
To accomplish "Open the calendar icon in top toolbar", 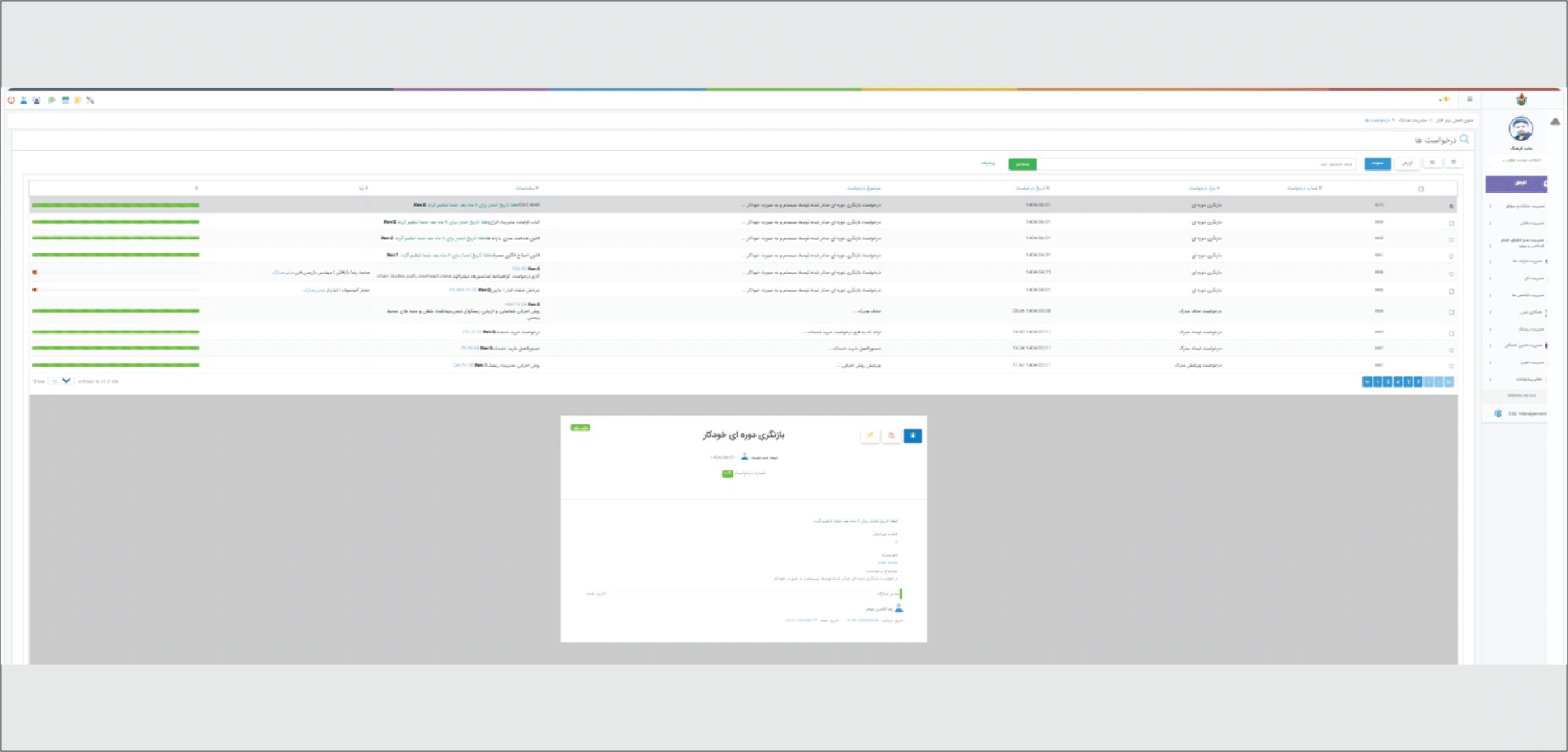I will click(65, 101).
